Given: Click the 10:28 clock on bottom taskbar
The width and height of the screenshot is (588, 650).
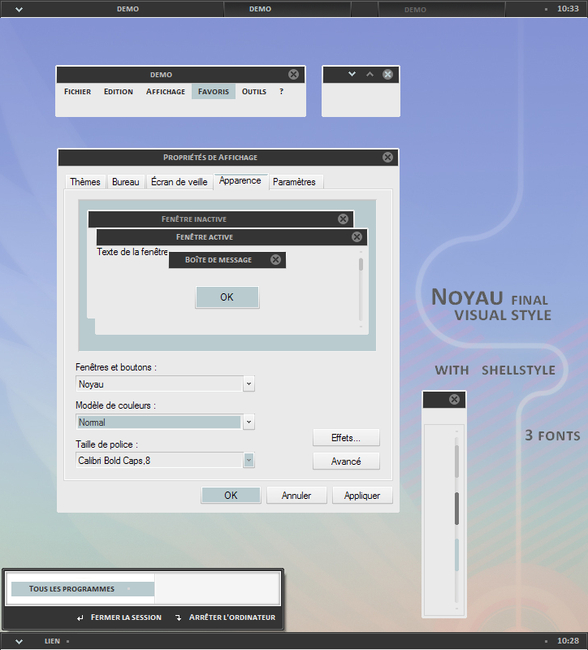Looking at the screenshot, I should pos(568,641).
